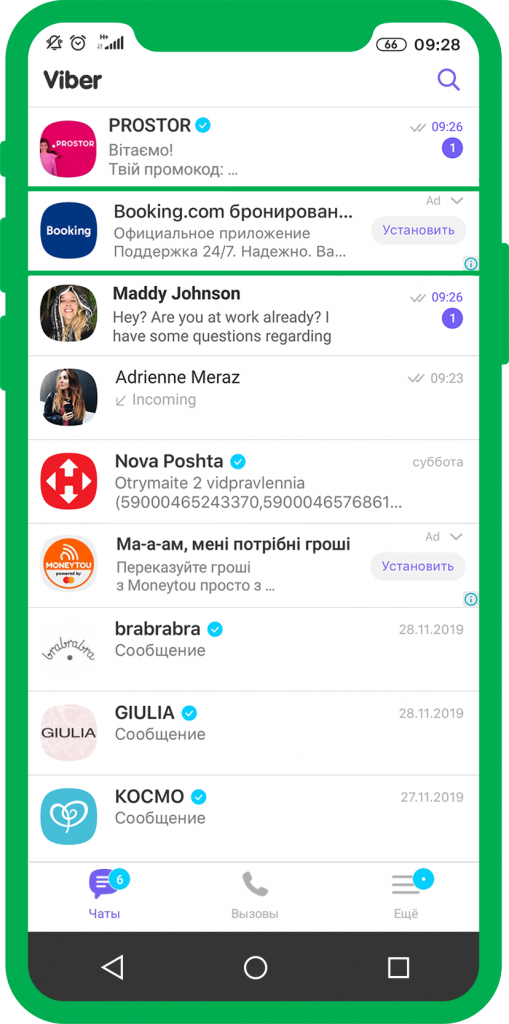Tap the Android back triangle button

[x=113, y=967]
